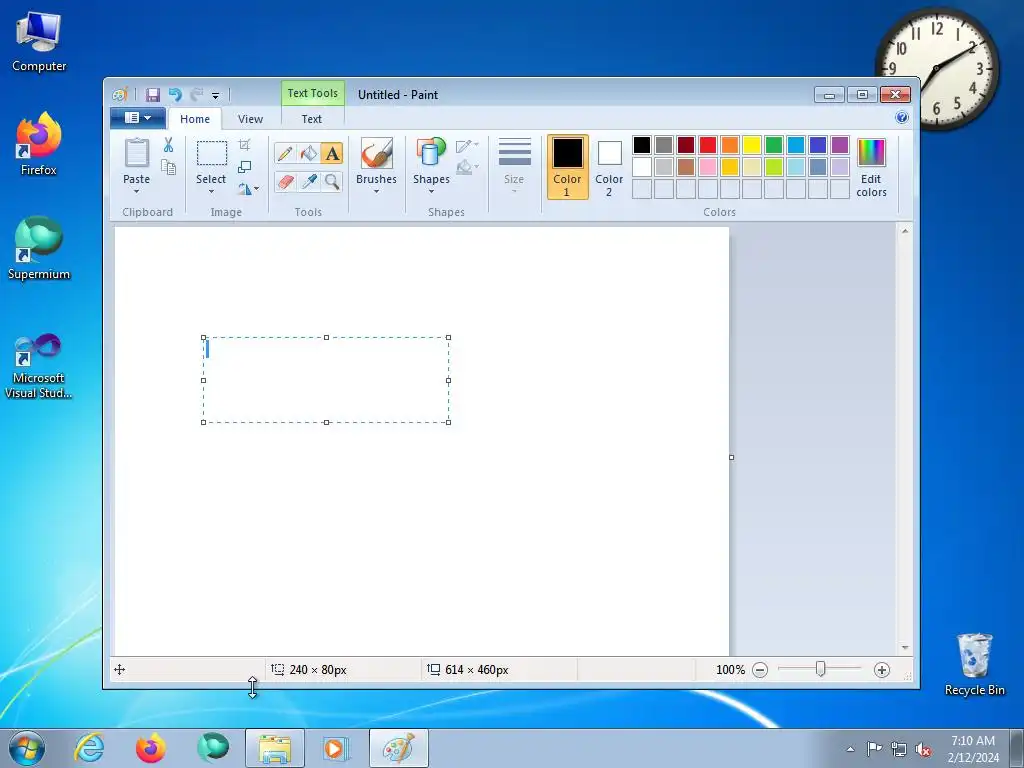The image size is (1024, 768).
Task: Expand the Shapes dropdown arrow
Action: click(x=431, y=191)
